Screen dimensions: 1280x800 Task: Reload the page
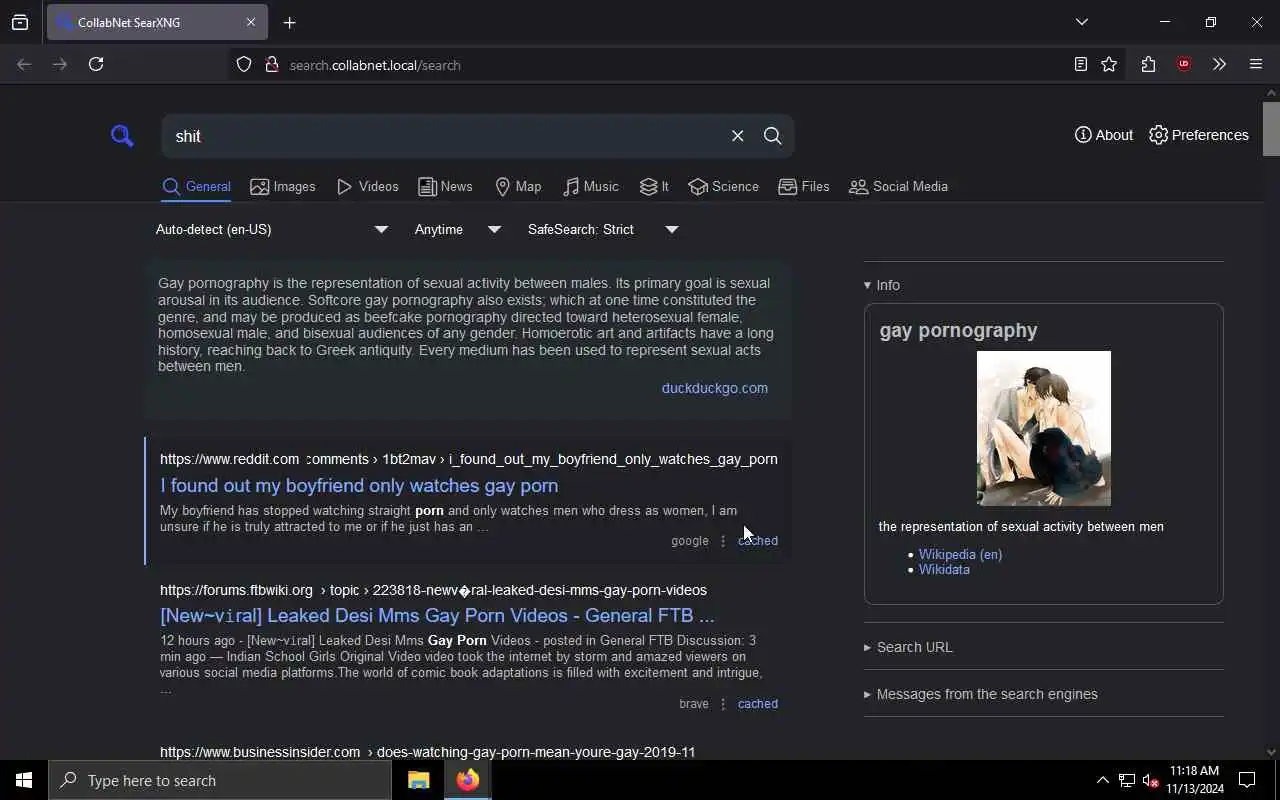96,64
